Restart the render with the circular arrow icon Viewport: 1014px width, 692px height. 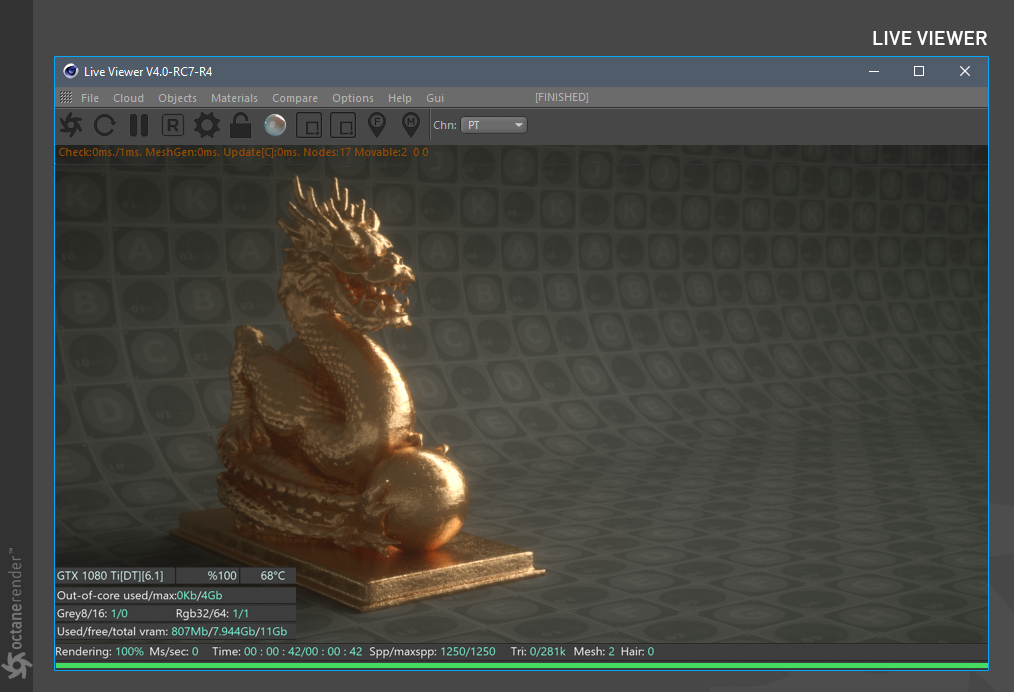pos(105,125)
